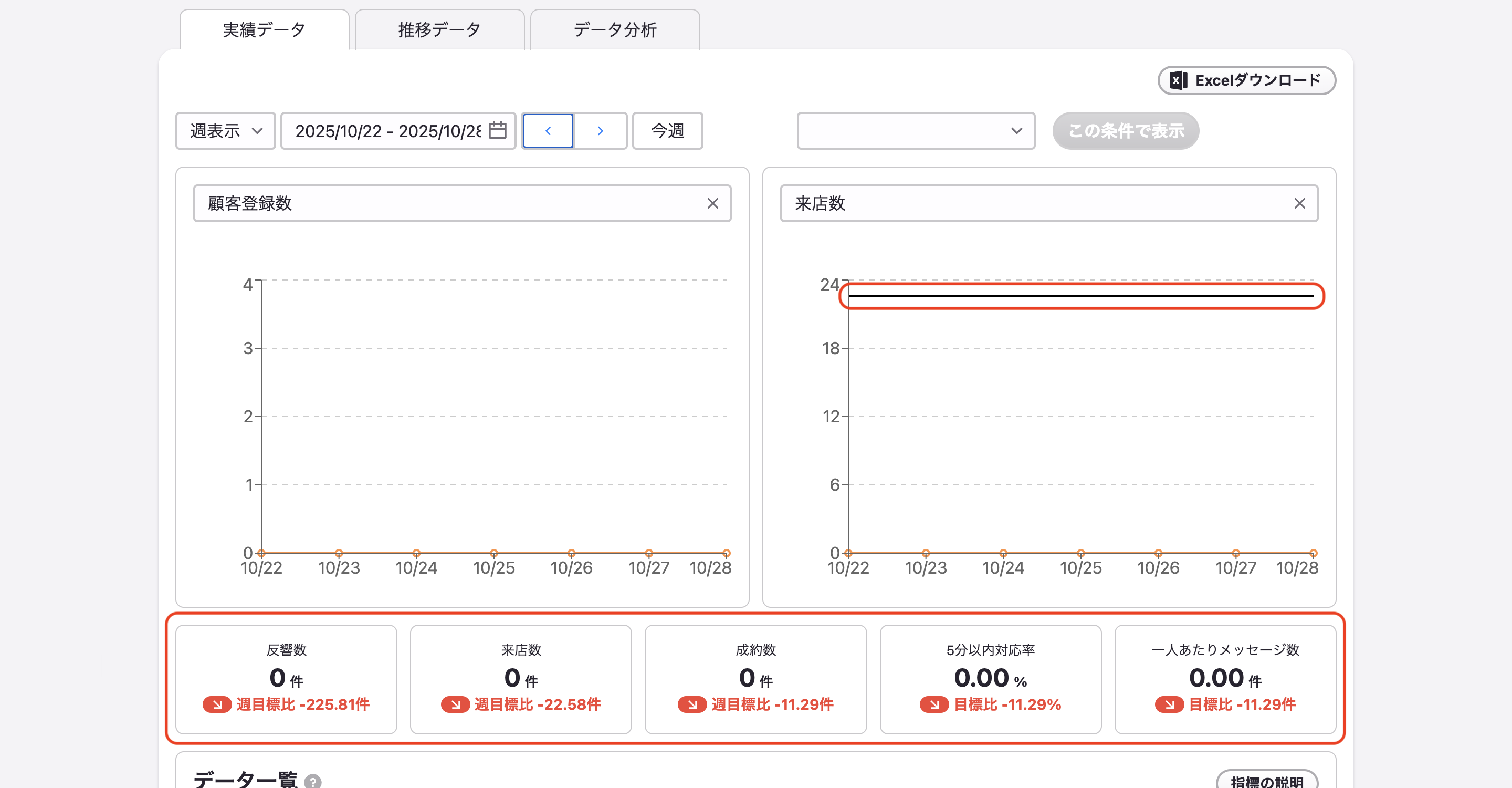Click the 指標の説明 button

[x=1267, y=780]
